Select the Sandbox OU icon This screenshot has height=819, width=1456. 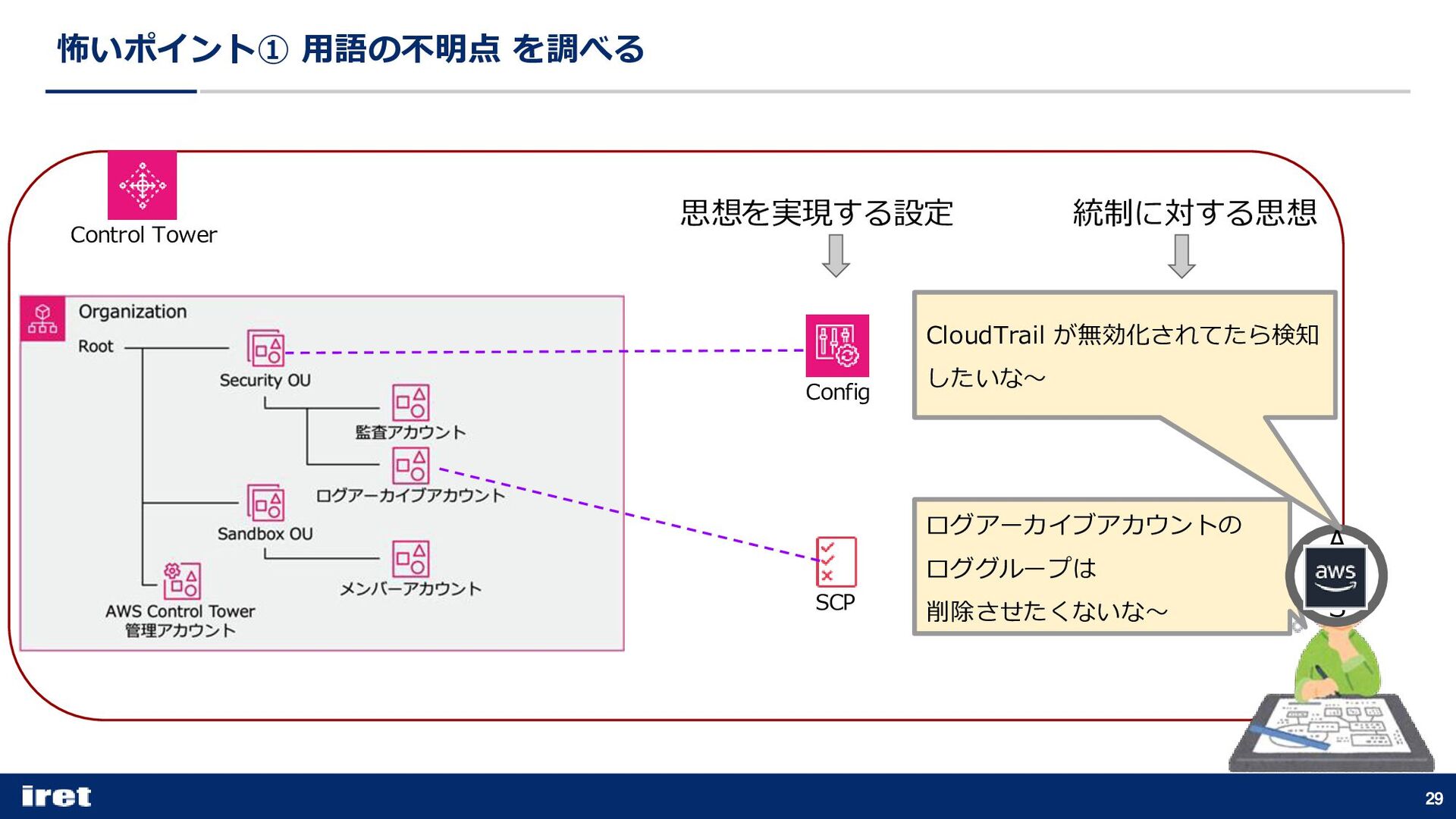click(265, 503)
